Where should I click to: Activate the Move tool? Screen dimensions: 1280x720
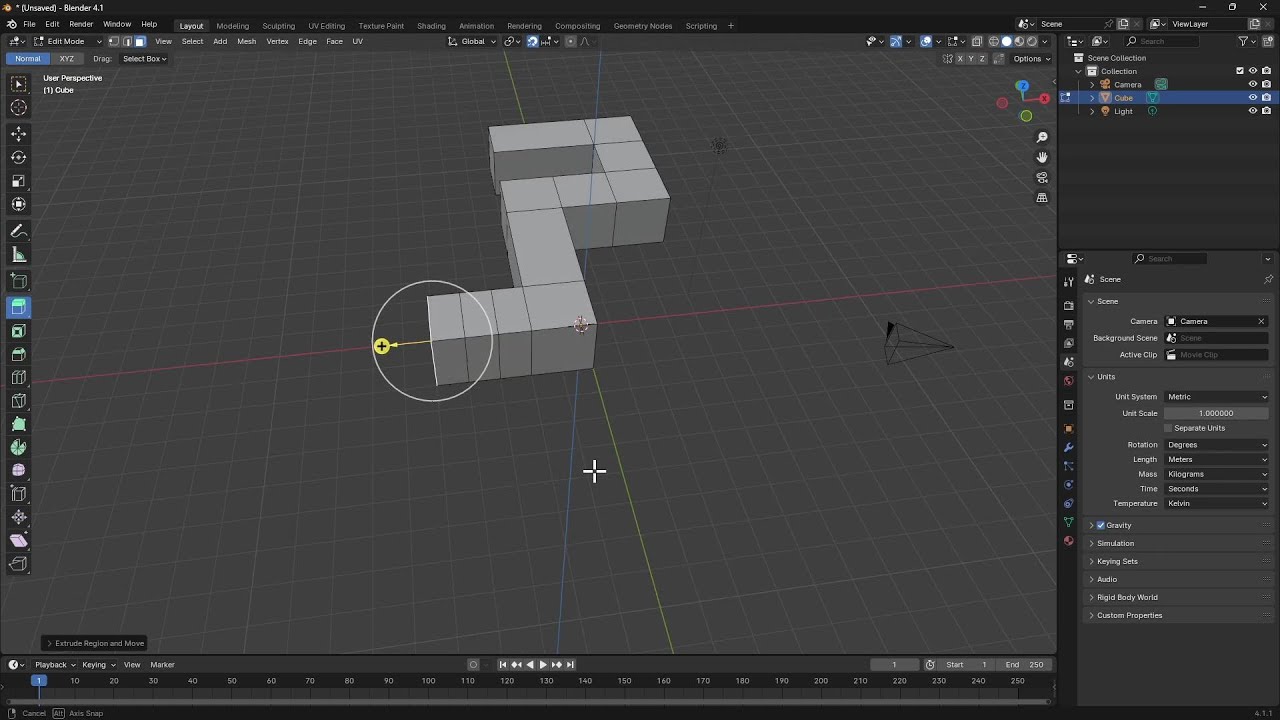pos(19,134)
